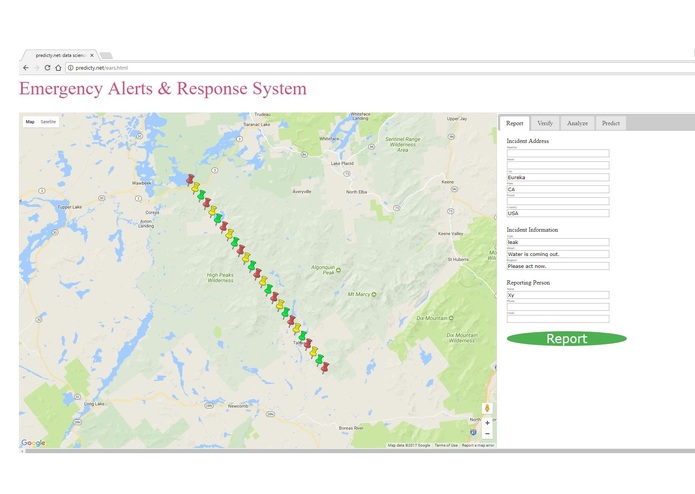Click the Sentinel Range Wilderness Area label
The width and height of the screenshot is (695, 494).
402,144
